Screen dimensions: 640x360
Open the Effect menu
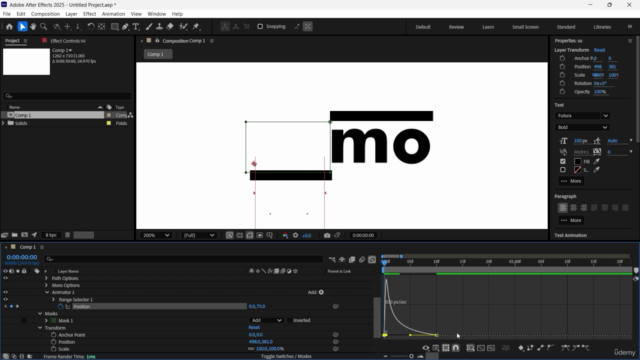pyautogui.click(x=89, y=14)
